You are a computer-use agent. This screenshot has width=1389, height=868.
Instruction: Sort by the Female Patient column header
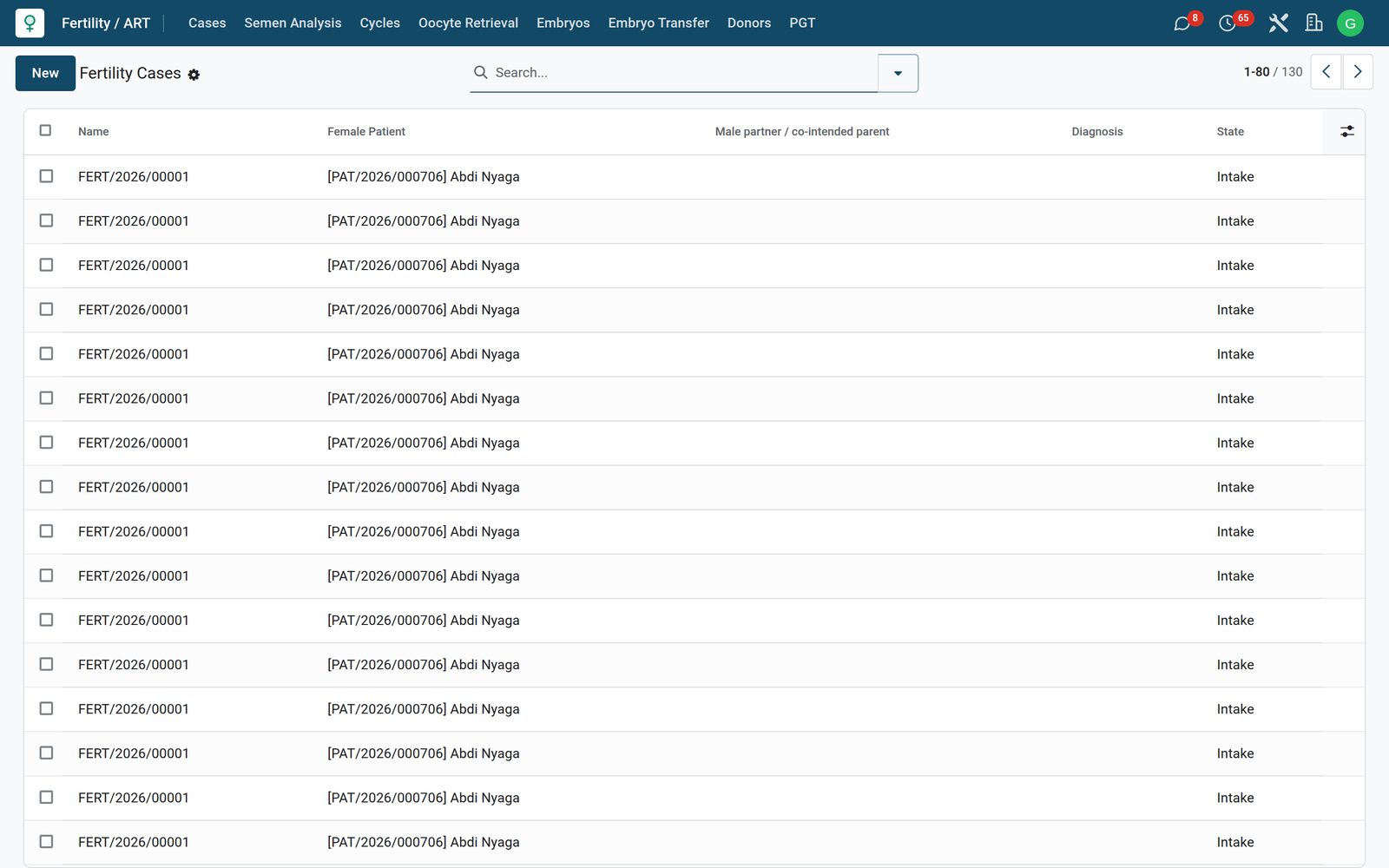pos(366,132)
